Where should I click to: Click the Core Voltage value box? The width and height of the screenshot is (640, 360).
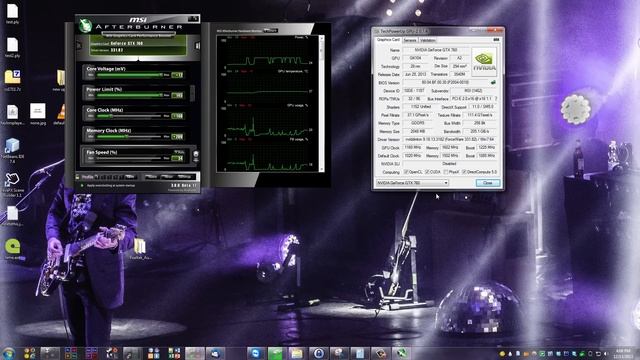point(178,75)
